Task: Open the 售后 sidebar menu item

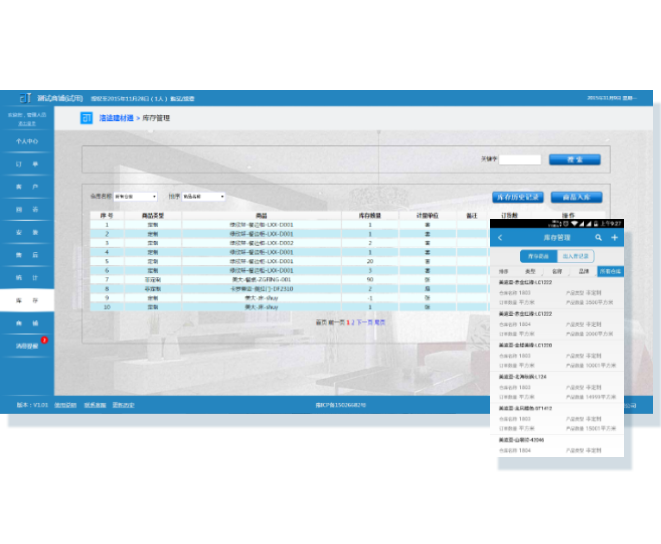Action: point(27,255)
